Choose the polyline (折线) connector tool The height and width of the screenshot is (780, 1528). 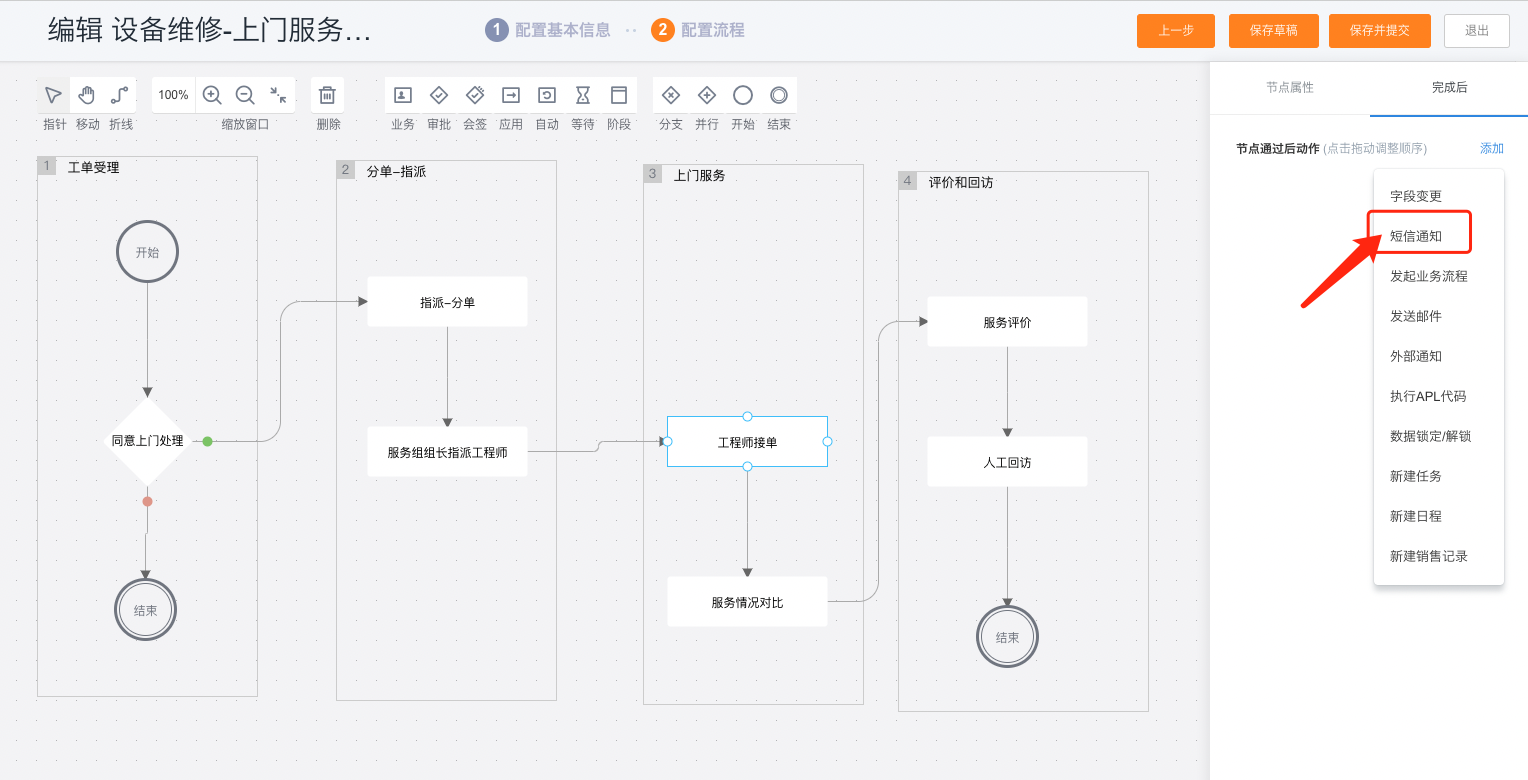coord(120,95)
